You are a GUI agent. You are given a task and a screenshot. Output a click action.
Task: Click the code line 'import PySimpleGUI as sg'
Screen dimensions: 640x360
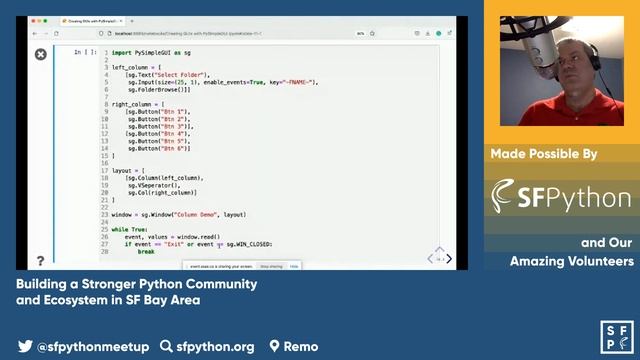(x=151, y=53)
